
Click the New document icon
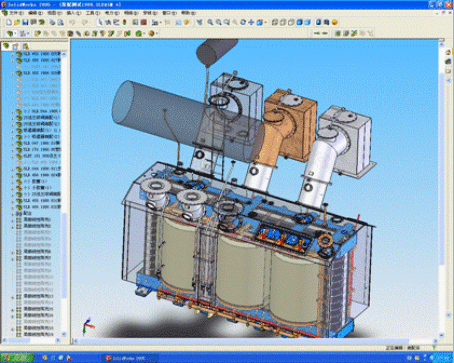(9, 22)
